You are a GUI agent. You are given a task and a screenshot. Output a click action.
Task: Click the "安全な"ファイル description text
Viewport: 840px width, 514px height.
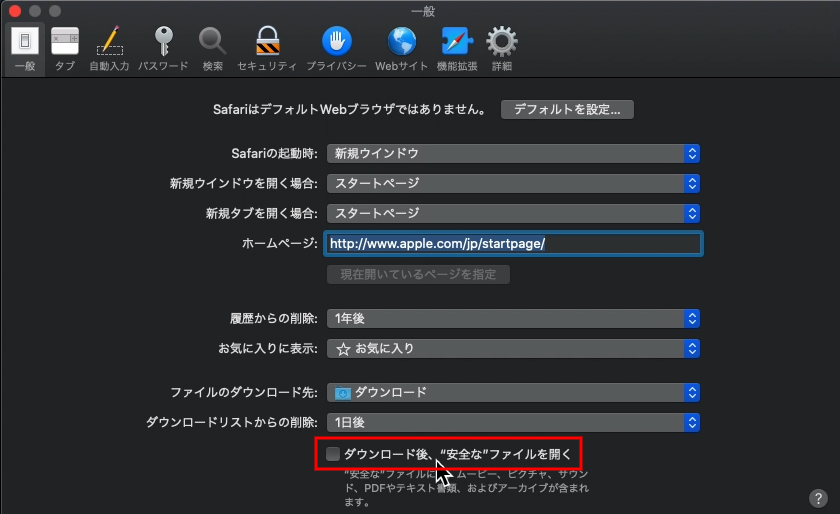[x=466, y=488]
